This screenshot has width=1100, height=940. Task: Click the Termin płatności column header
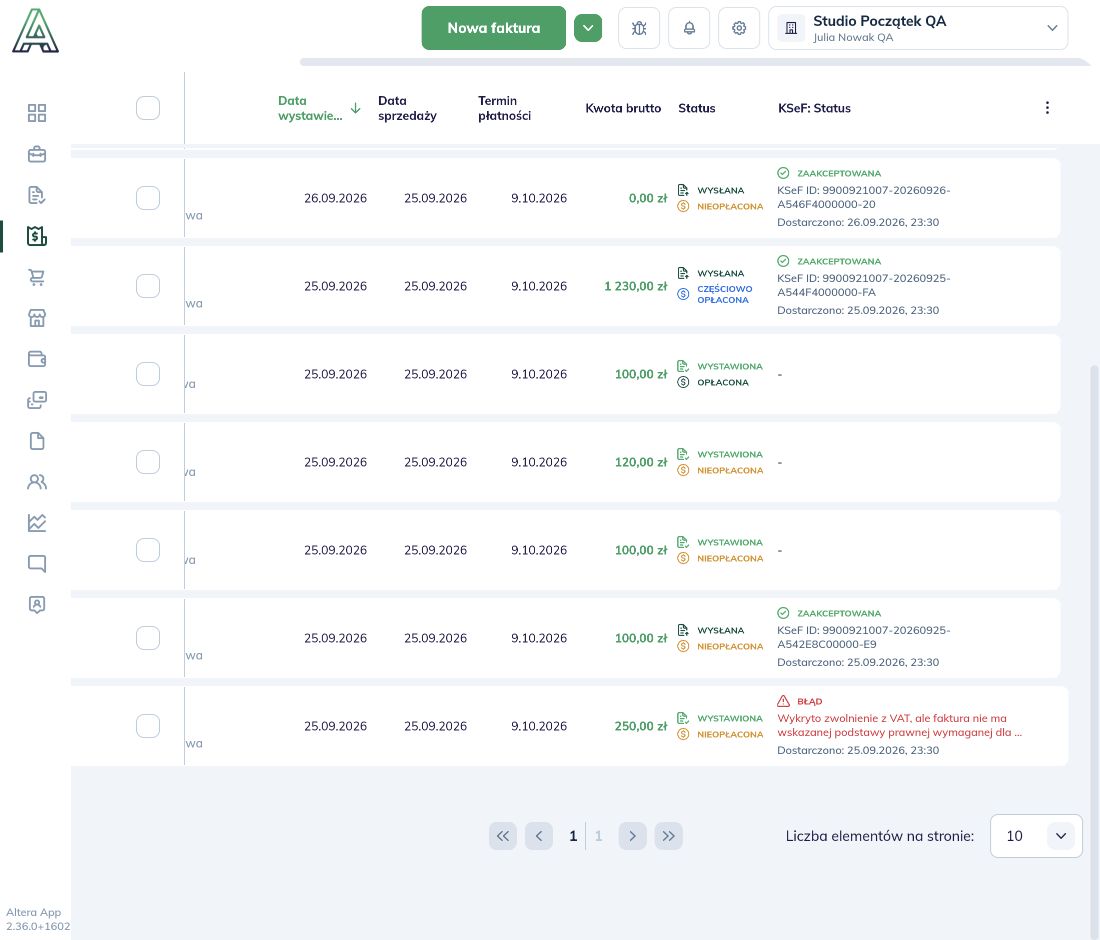504,108
